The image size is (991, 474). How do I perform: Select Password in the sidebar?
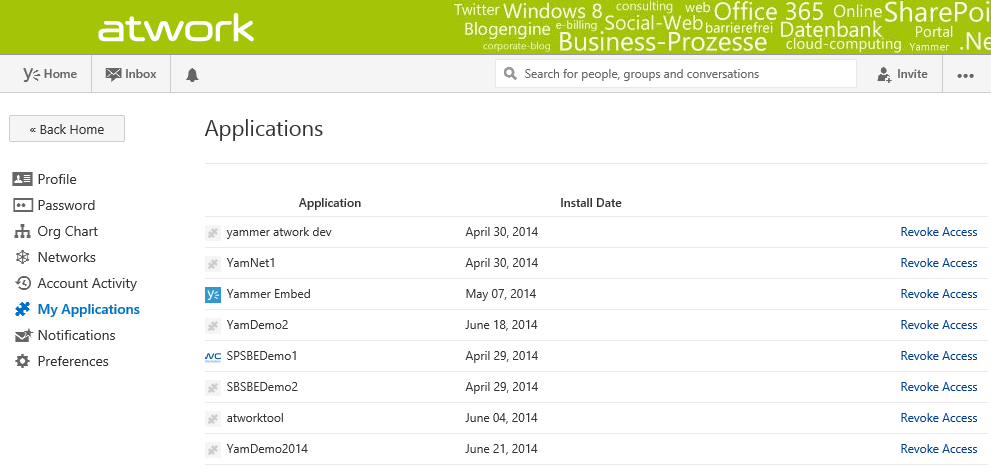66,205
